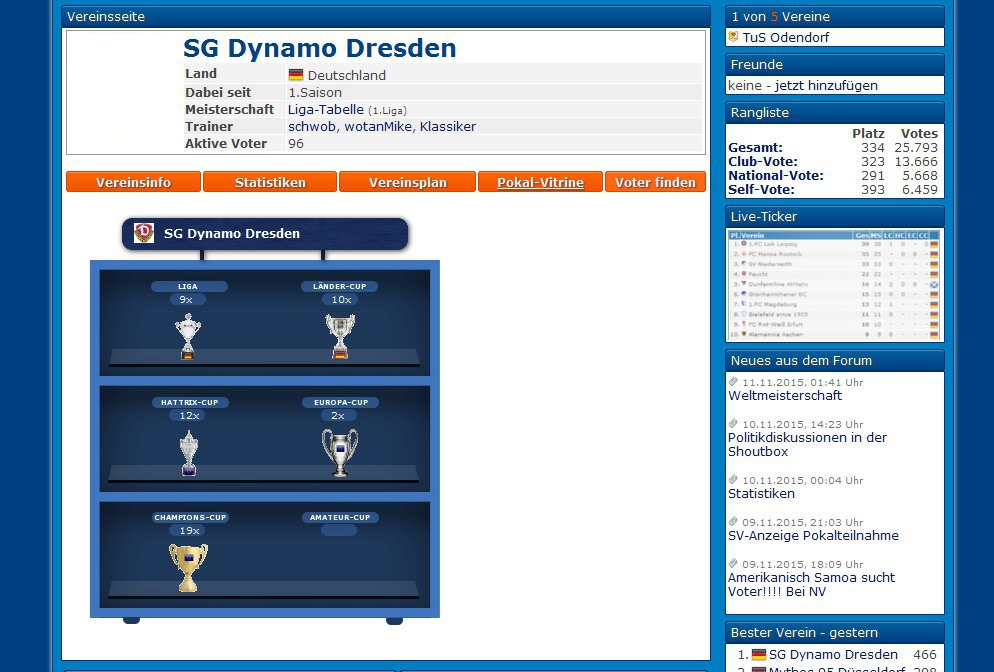Click the tag icon beside Weltmeisterschaft post
This screenshot has width=994, height=672.
point(733,382)
